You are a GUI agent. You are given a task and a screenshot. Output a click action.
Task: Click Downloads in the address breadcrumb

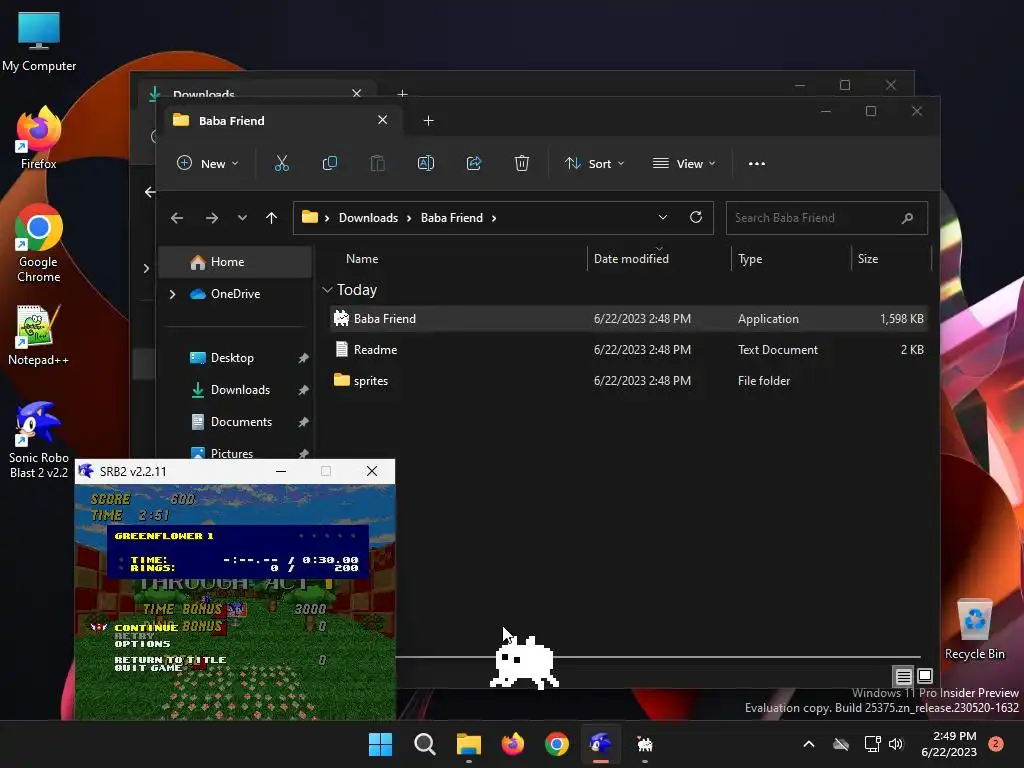click(x=368, y=218)
